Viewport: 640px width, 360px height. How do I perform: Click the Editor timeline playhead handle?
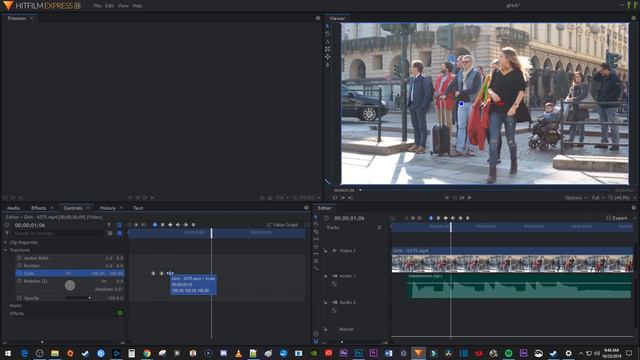point(451,227)
